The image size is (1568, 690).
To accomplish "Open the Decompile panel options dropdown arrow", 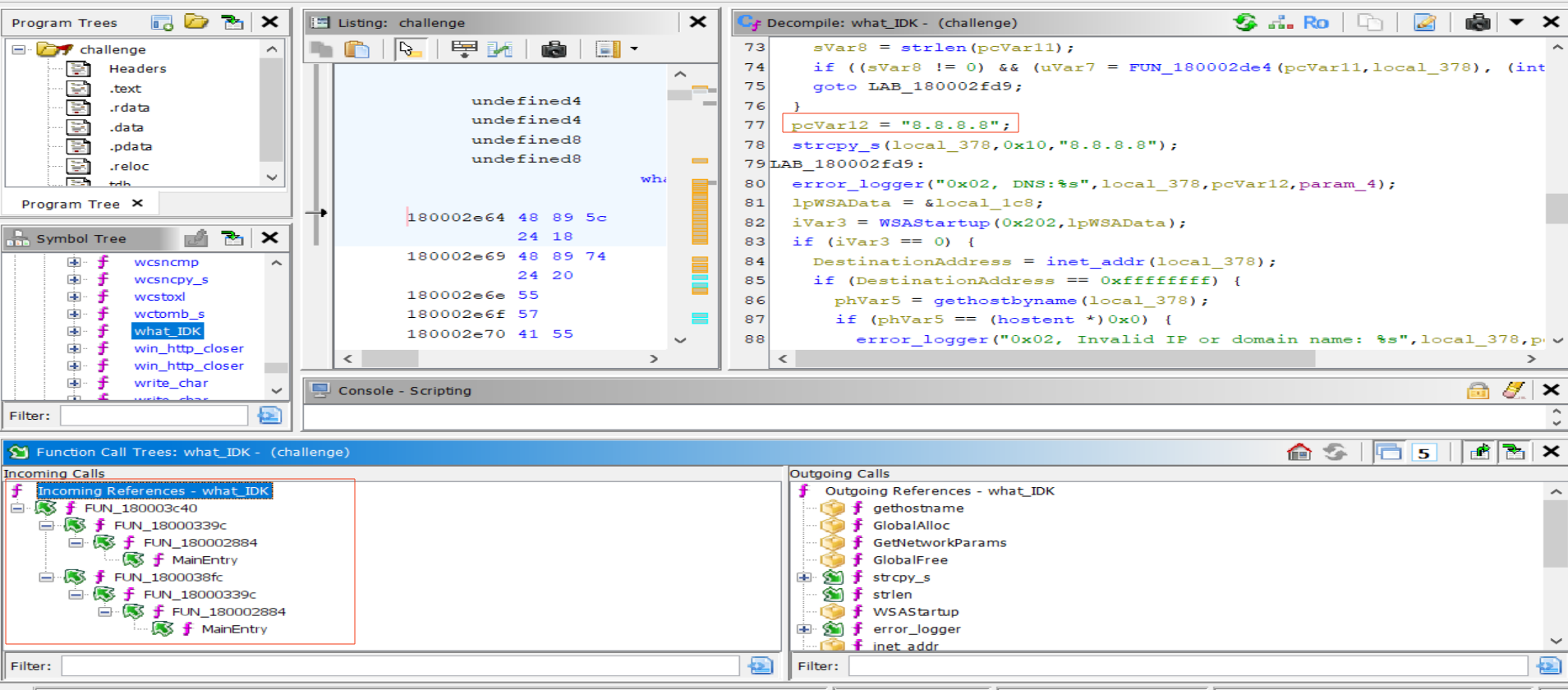I will coord(1516,22).
